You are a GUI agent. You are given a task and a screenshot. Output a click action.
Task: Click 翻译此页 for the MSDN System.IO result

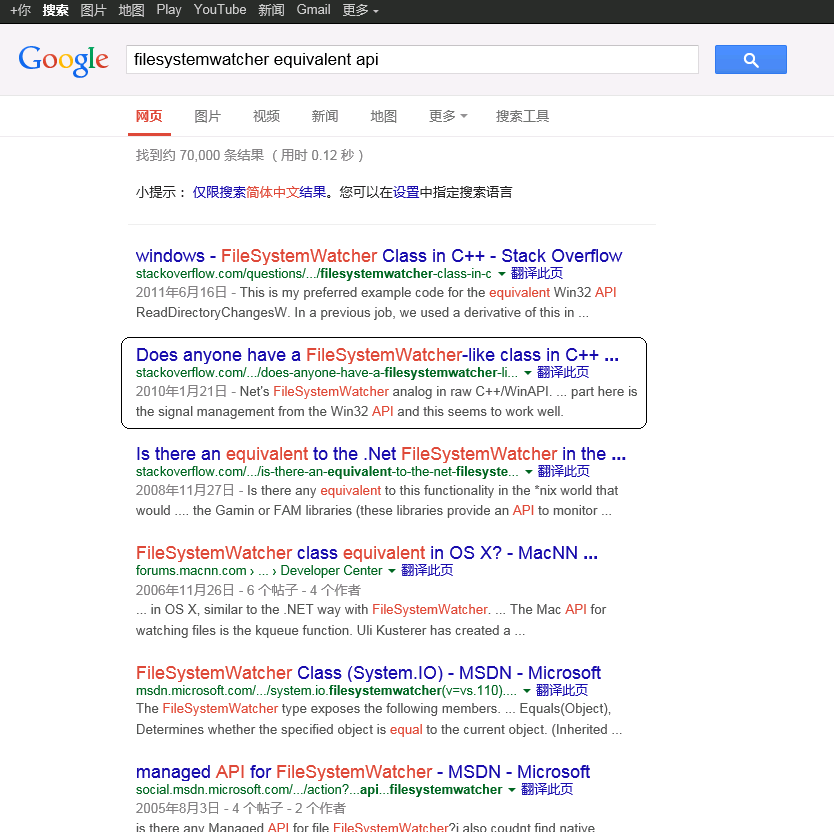pyautogui.click(x=562, y=690)
